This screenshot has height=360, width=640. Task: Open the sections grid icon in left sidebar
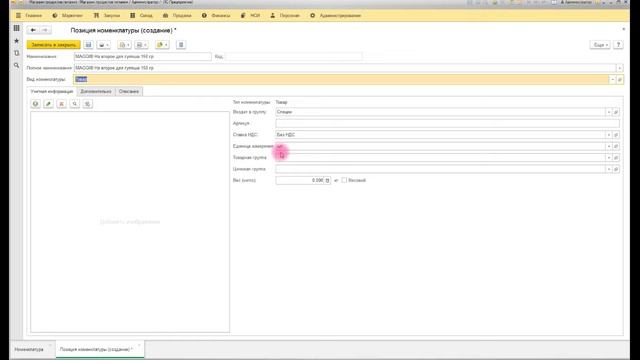click(x=16, y=28)
